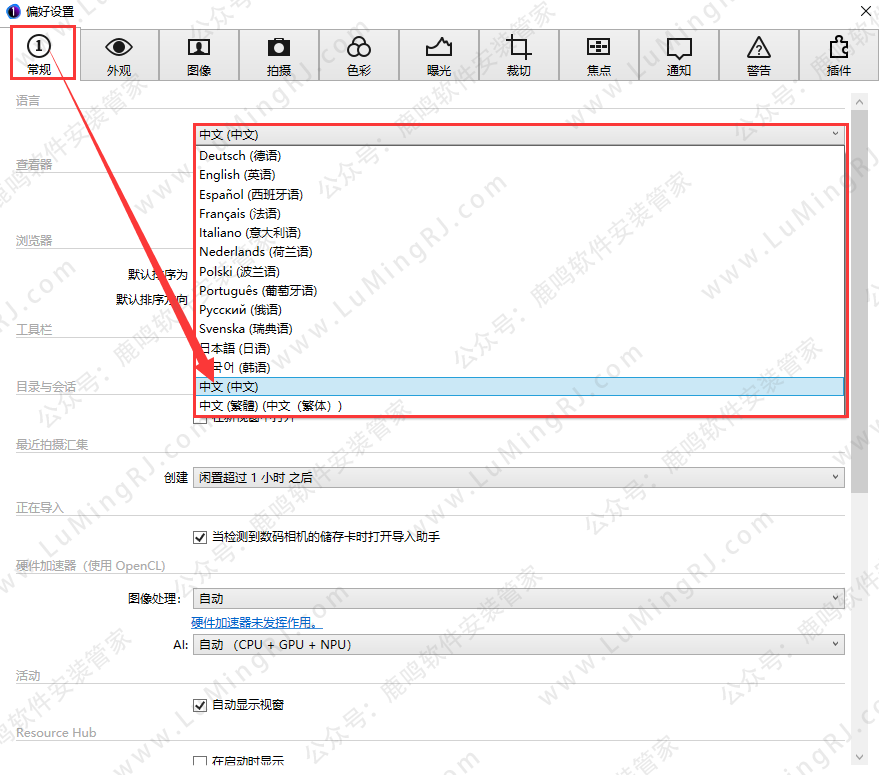This screenshot has width=879, height=775.
Task: Toggle 当检测到数码相机的储存卡时打开导入助手 checkbox
Action: [200, 537]
